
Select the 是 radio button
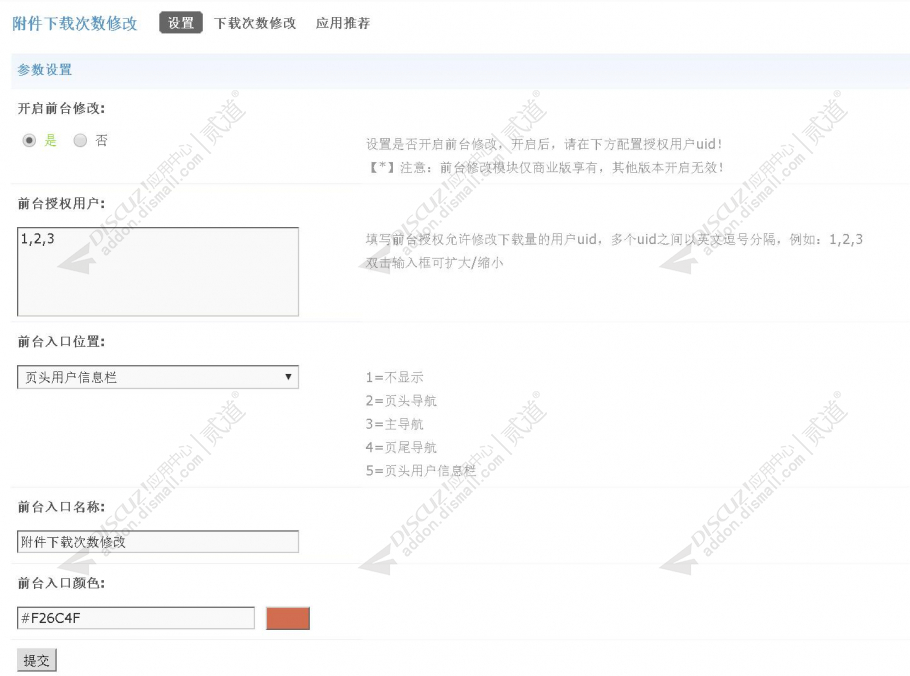[x=29, y=140]
